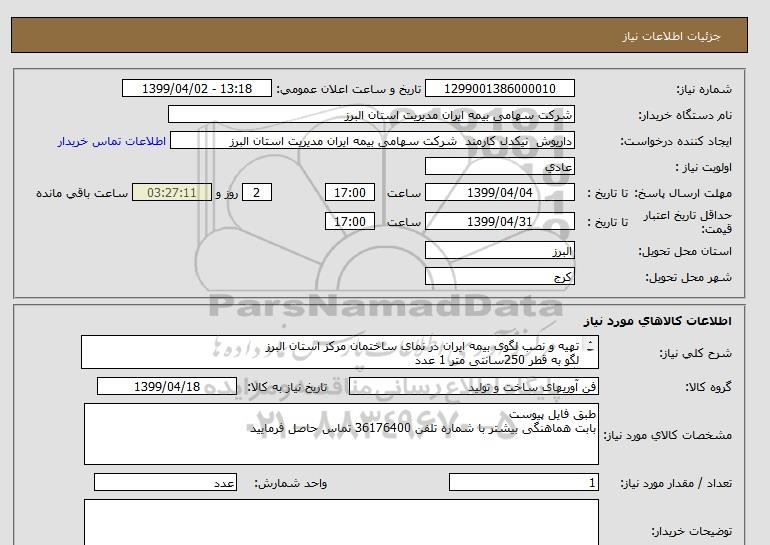This screenshot has height=545, width=770.
Task: Click the delivery province field البرز
Action: [x=499, y=250]
